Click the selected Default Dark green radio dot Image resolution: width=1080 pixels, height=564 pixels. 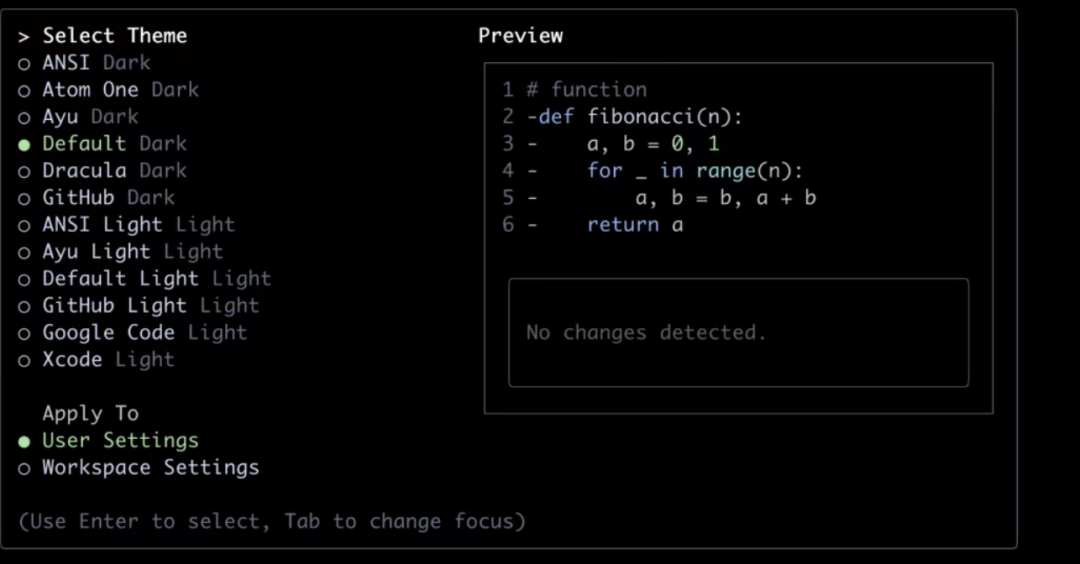24,145
